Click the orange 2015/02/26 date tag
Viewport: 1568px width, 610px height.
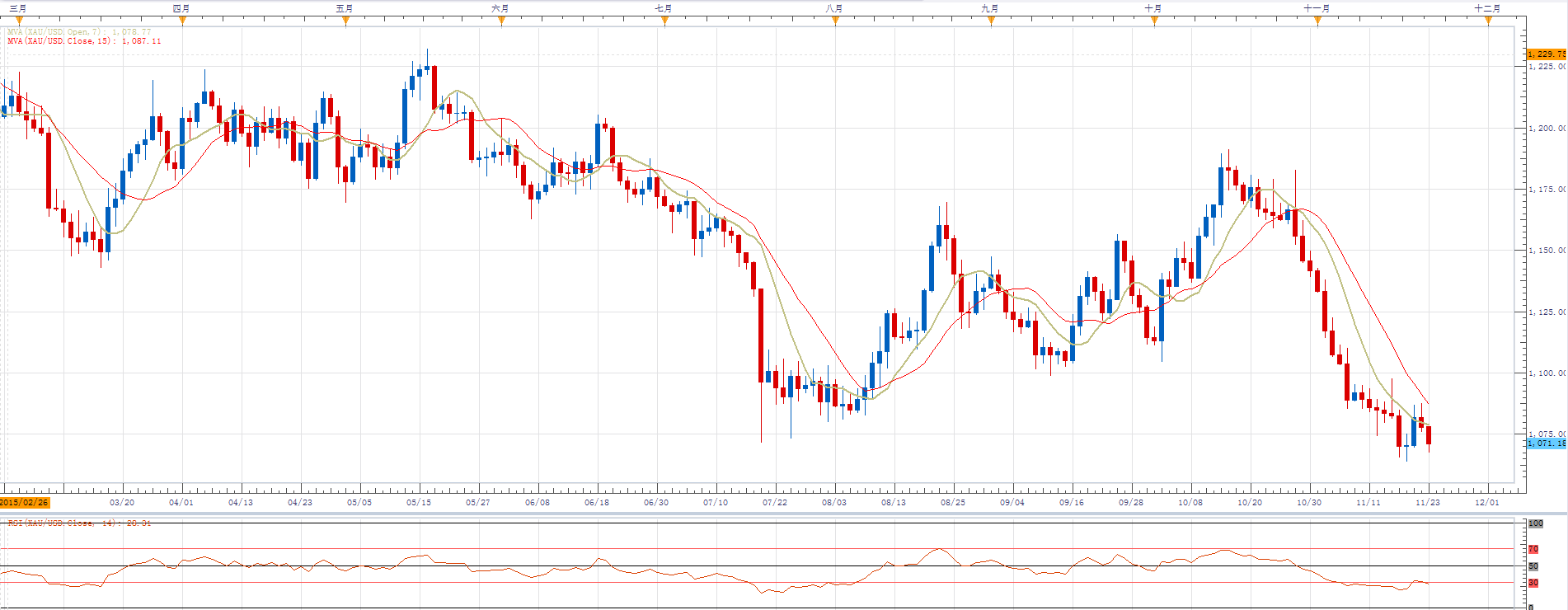click(25, 502)
